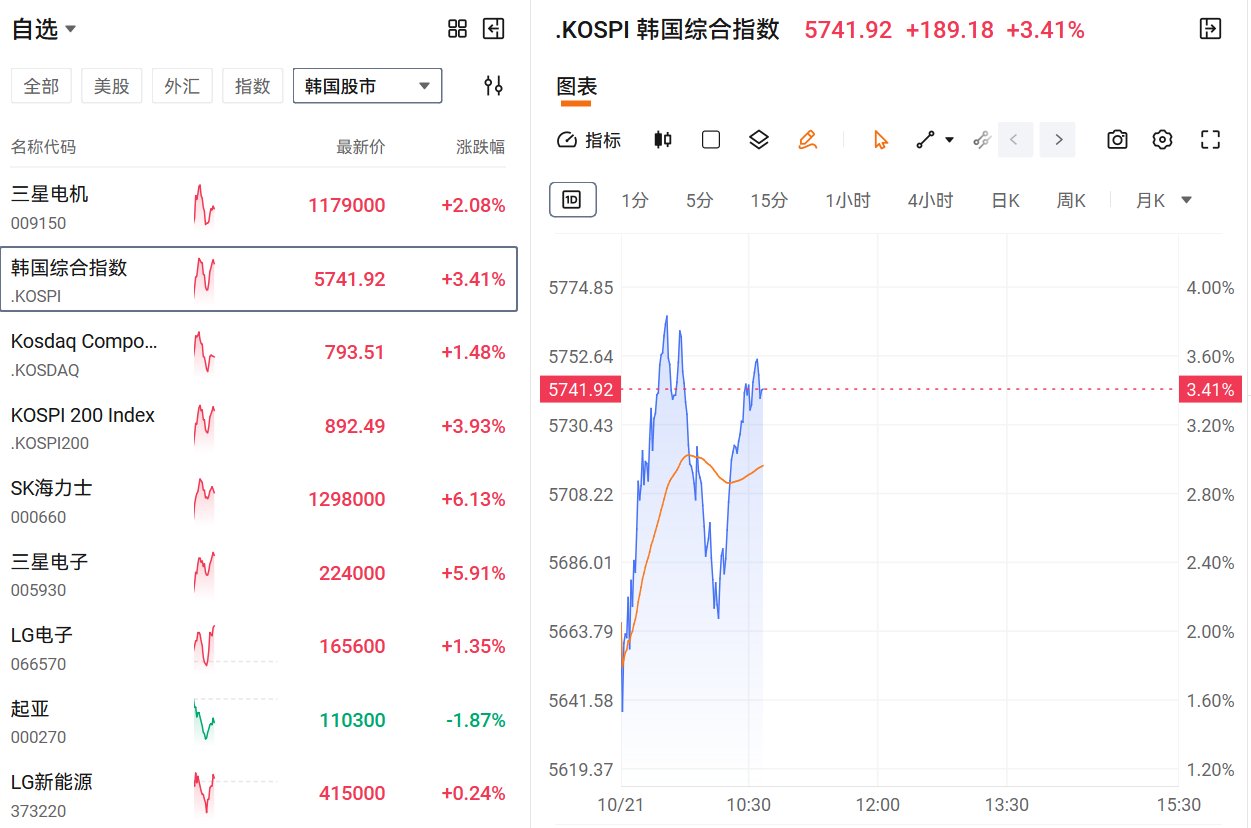Take a chart snapshot with camera icon

click(x=1117, y=140)
